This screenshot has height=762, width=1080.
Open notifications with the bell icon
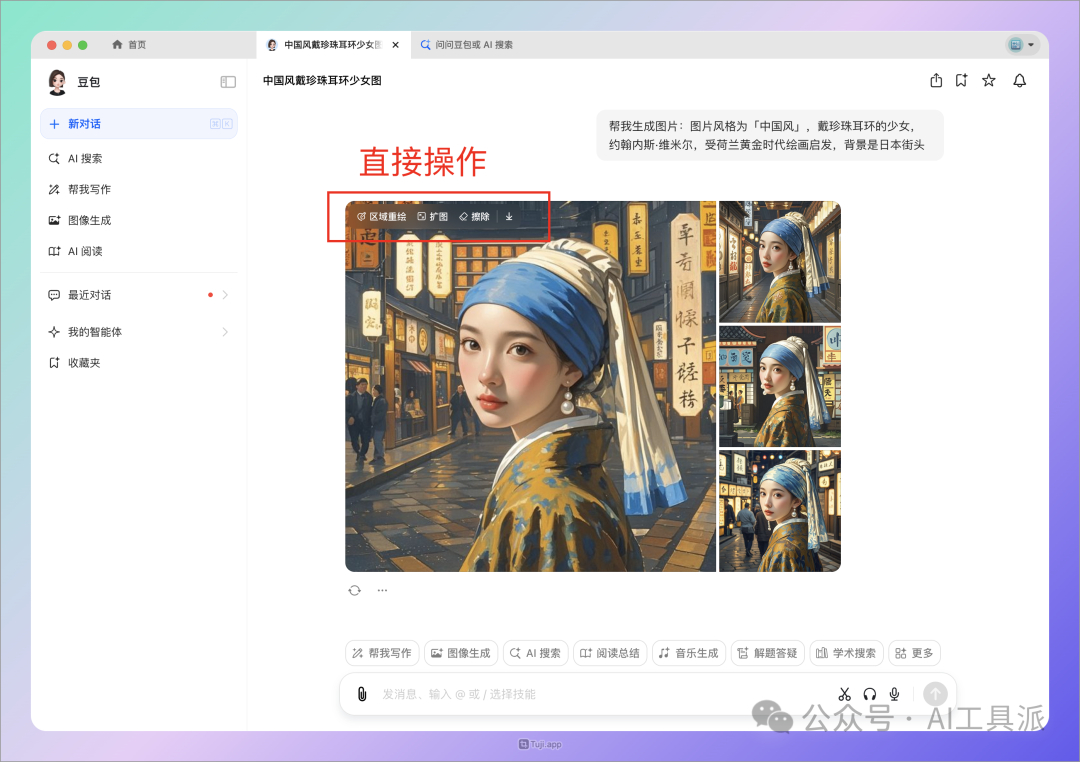tap(1019, 80)
